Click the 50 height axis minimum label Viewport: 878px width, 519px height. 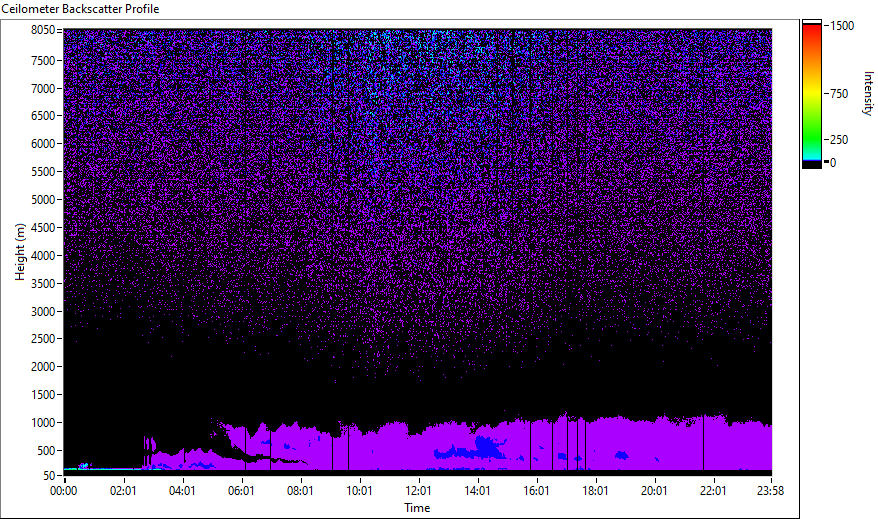pyautogui.click(x=49, y=476)
